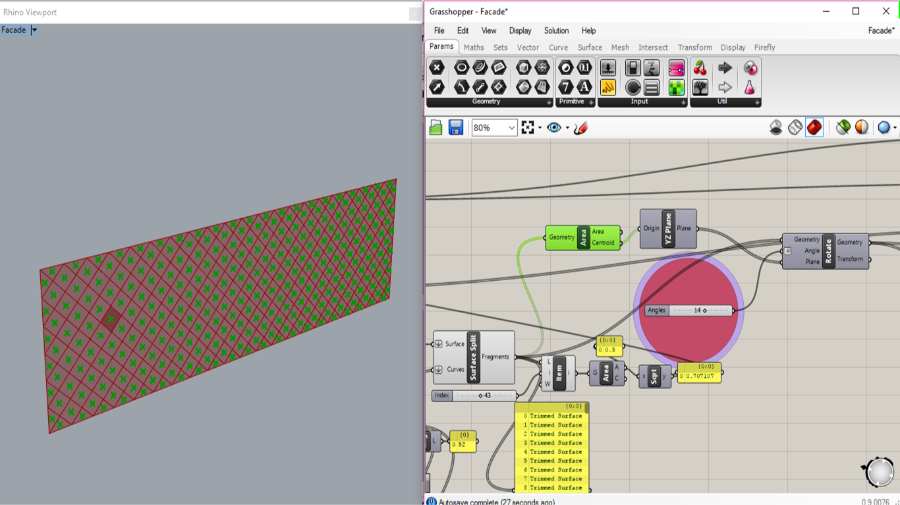The image size is (900, 505).
Task: Expand the Input panel plus button
Action: pos(683,103)
